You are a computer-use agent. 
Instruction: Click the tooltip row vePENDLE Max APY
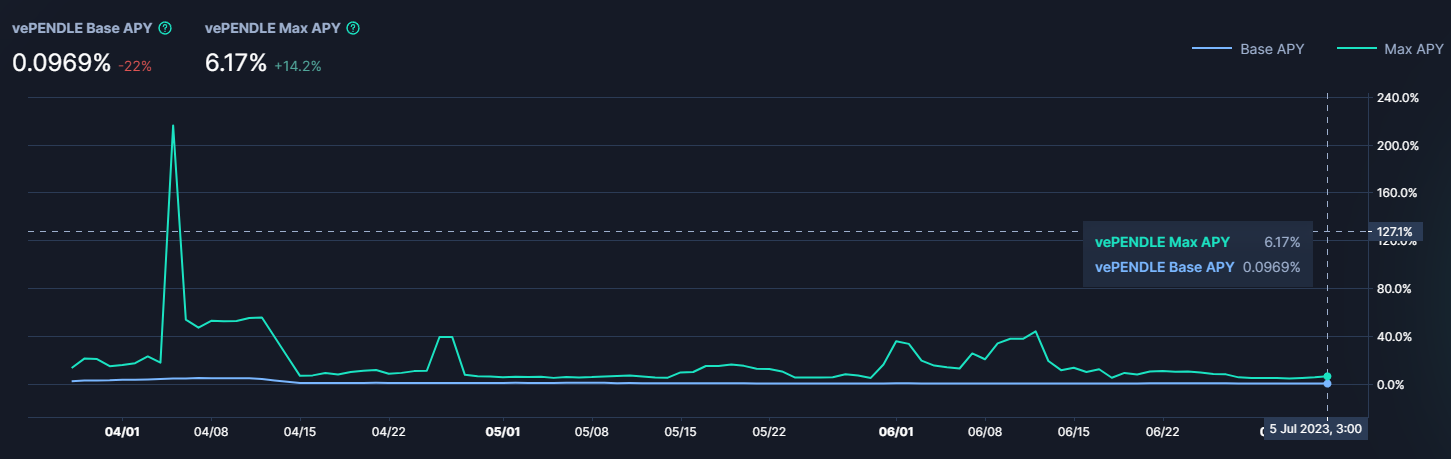click(x=1197, y=242)
